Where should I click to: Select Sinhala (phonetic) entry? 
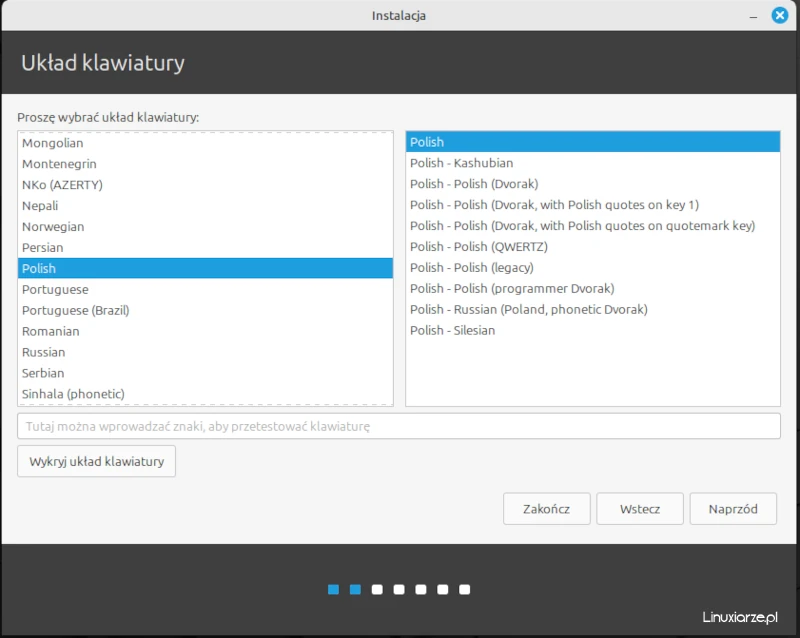(x=205, y=394)
